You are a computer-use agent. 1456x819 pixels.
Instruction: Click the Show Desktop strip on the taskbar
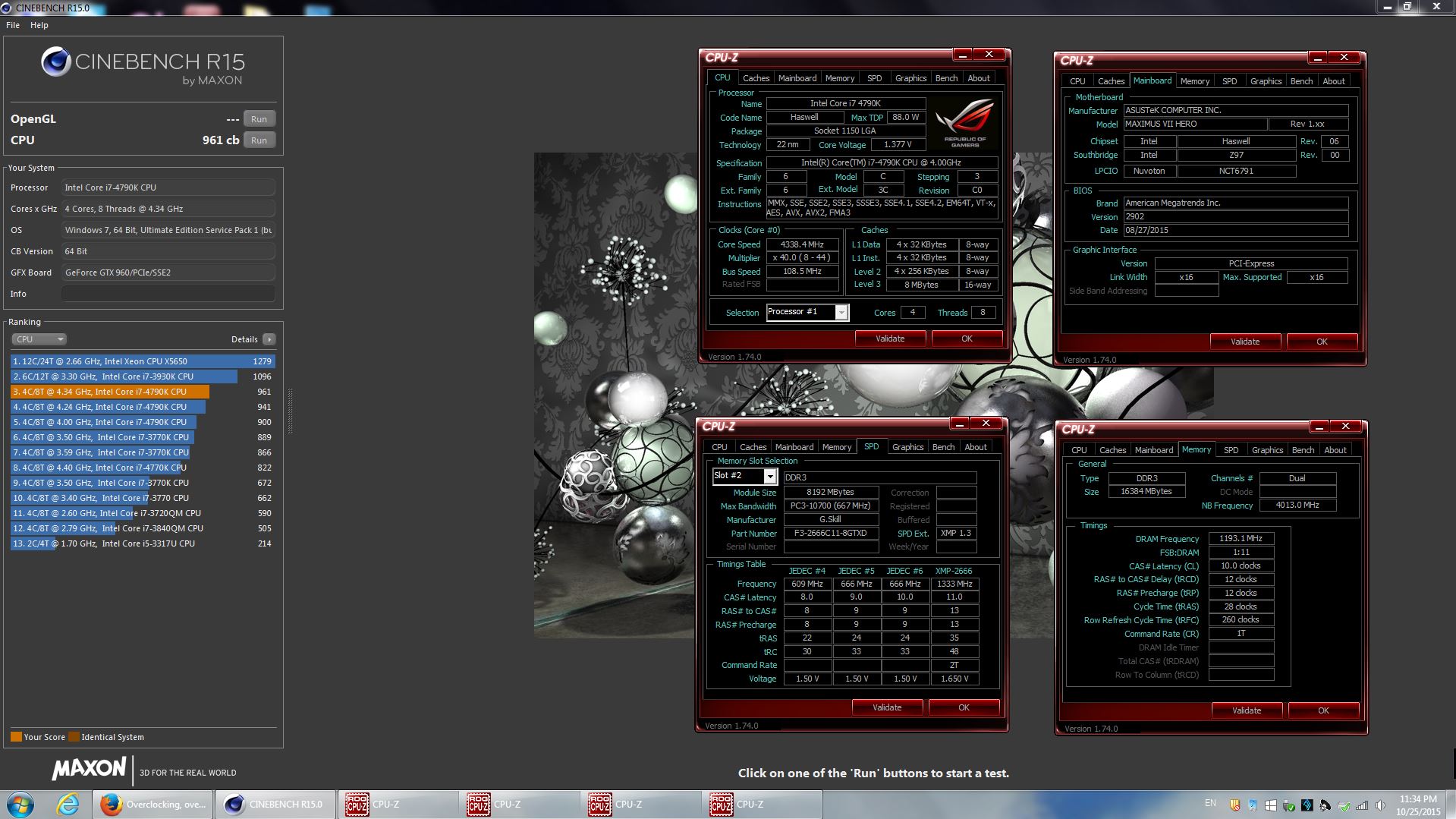(1450, 805)
